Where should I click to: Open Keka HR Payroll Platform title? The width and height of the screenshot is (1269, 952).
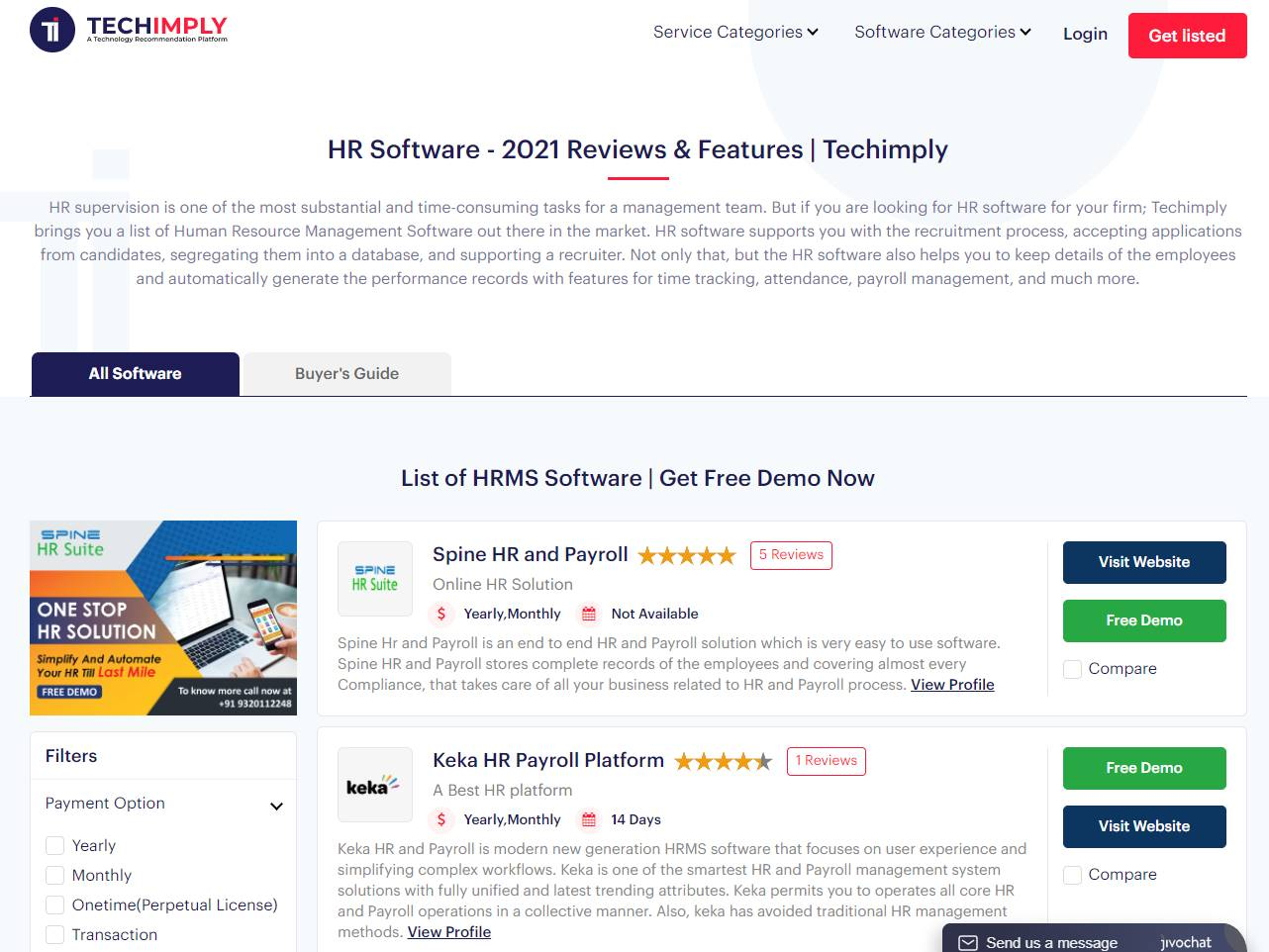[548, 760]
